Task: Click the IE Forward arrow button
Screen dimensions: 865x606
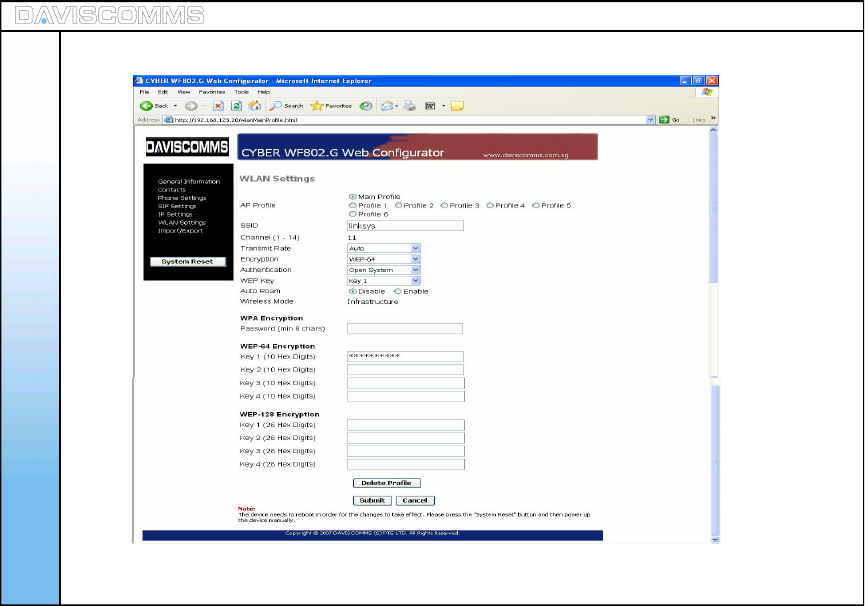Action: pyautogui.click(x=191, y=106)
